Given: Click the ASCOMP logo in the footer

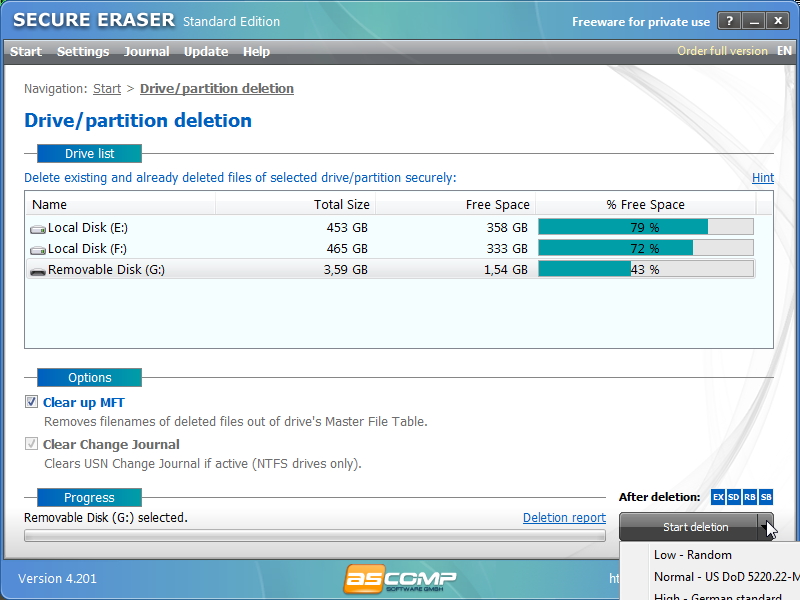Looking at the screenshot, I should point(400,579).
